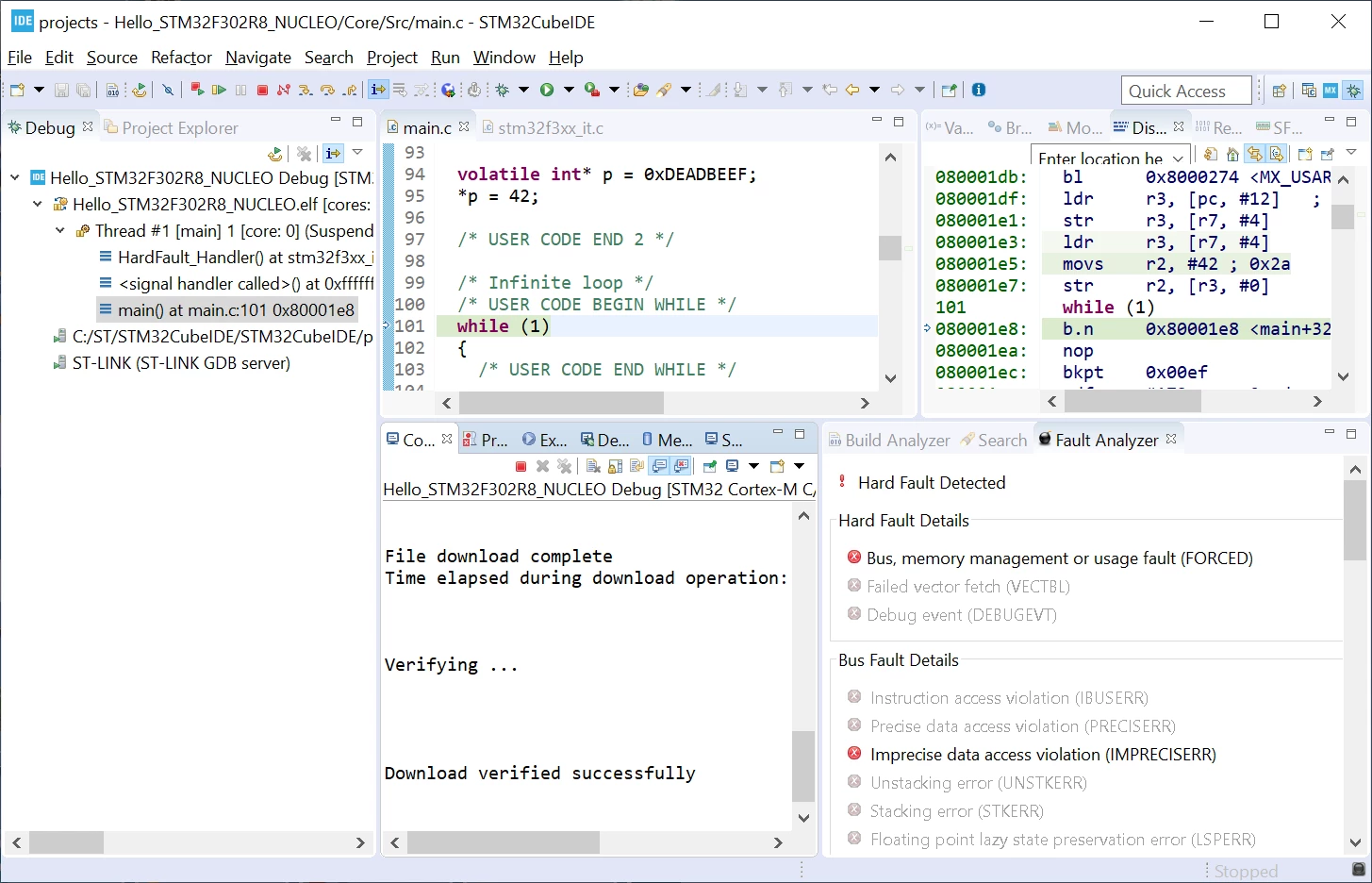Open the Run button dropdown arrow
The image size is (1372, 883).
coord(569,90)
